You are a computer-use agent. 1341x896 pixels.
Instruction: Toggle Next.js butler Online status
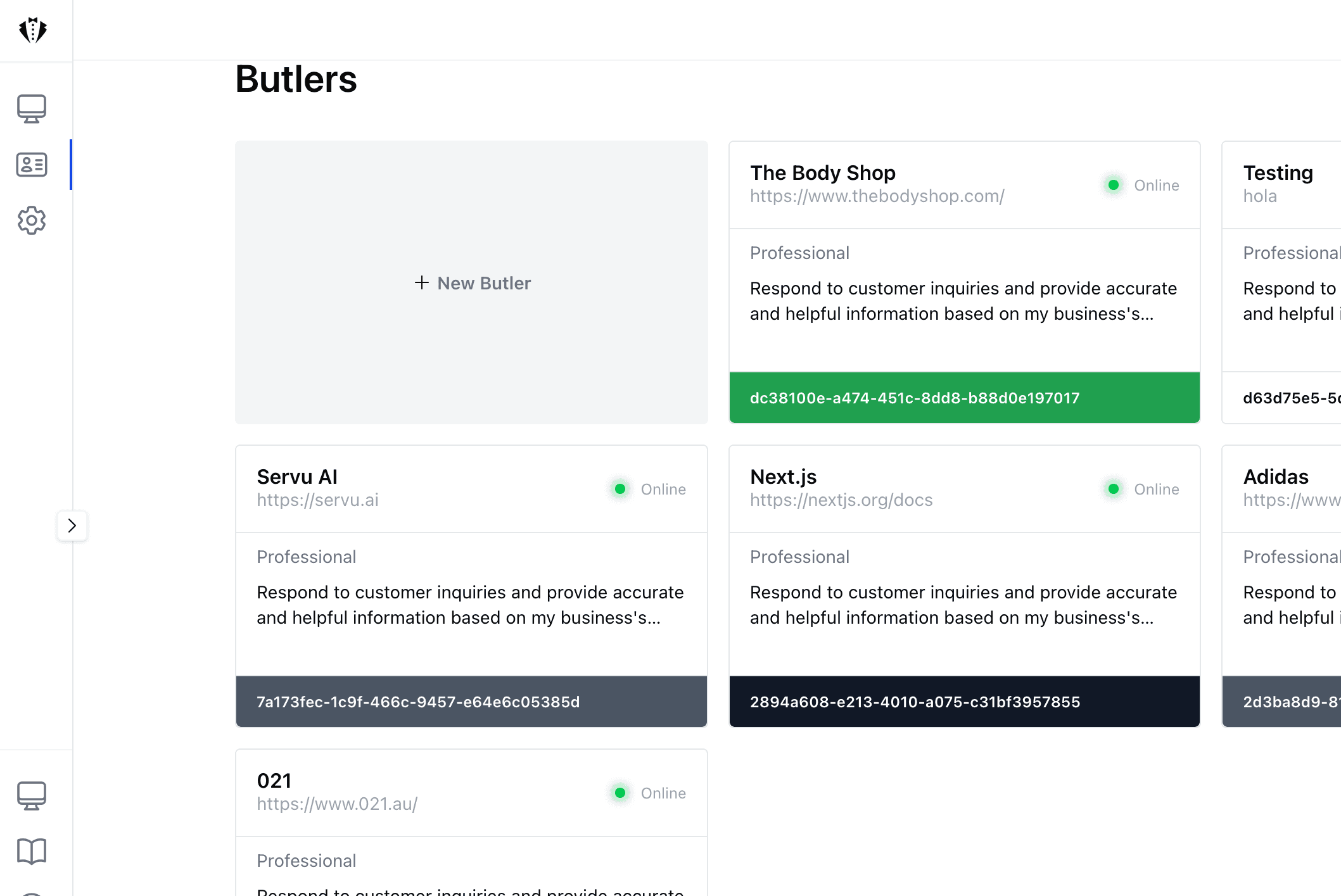1113,489
